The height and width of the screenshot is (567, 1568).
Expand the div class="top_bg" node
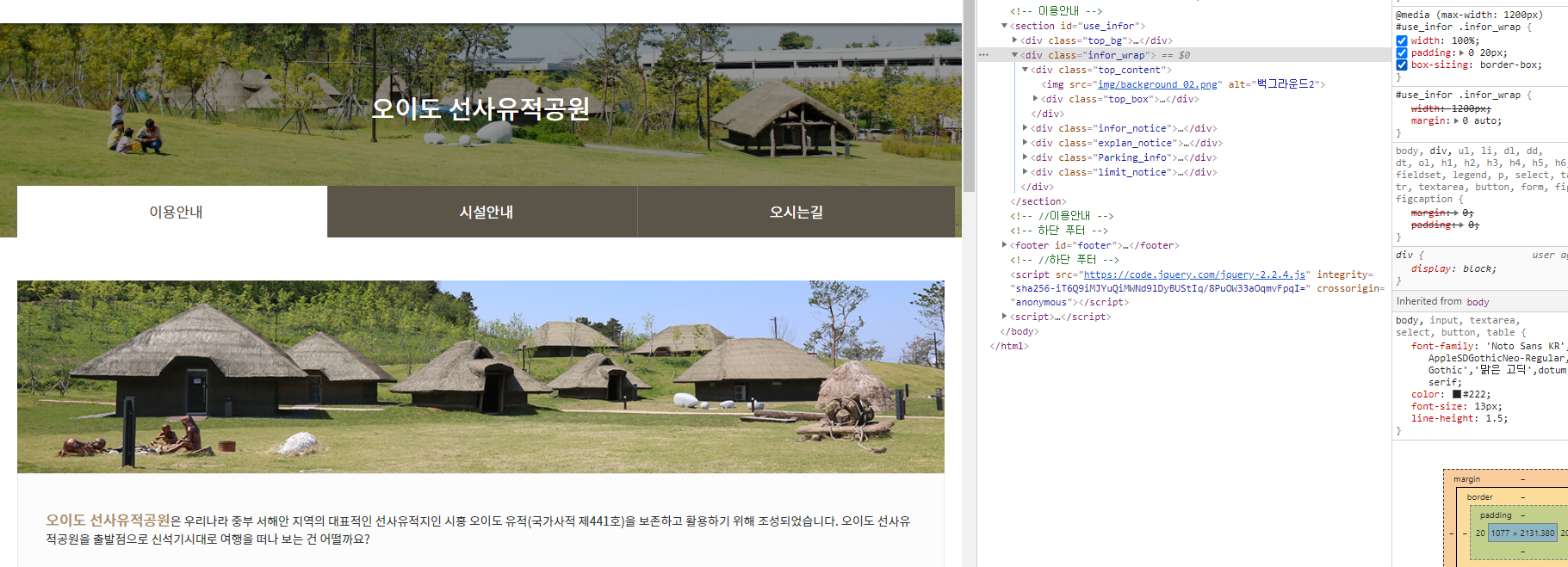(x=1014, y=40)
